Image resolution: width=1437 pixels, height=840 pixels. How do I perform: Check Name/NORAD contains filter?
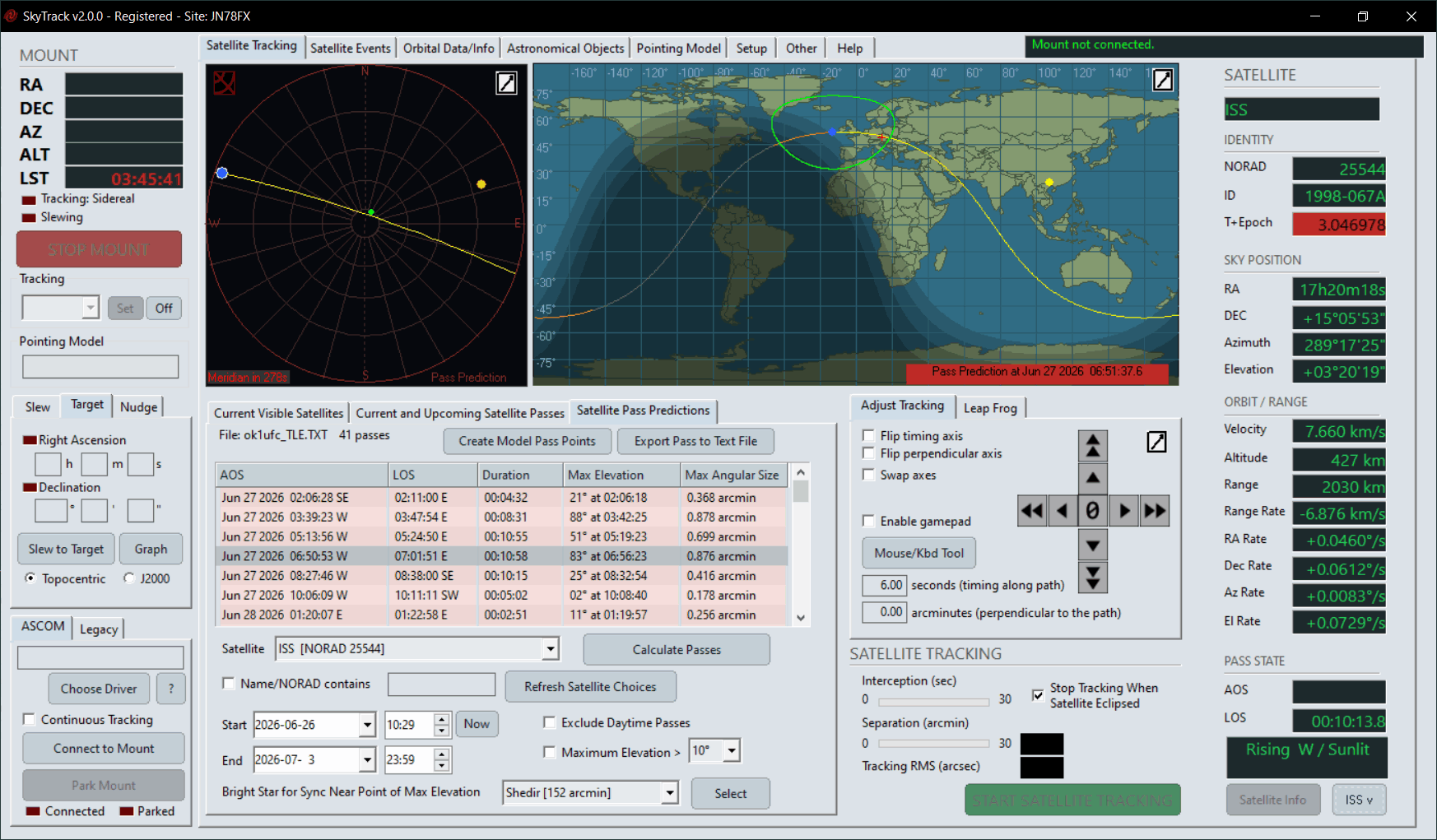229,683
